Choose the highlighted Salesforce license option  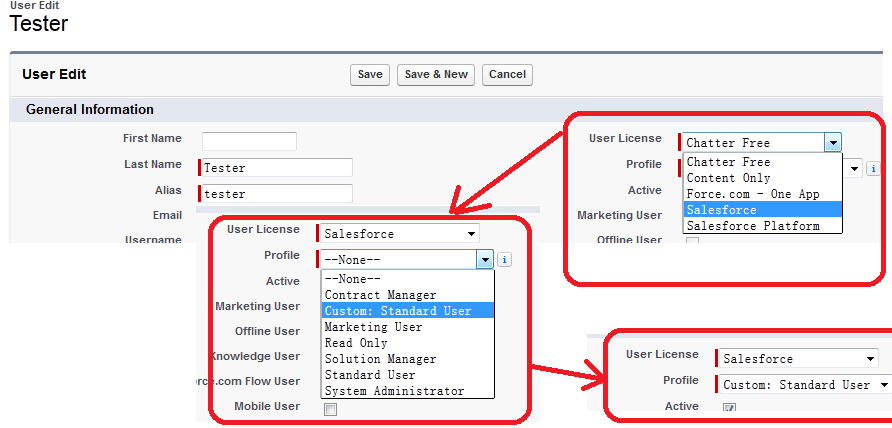[x=762, y=209]
